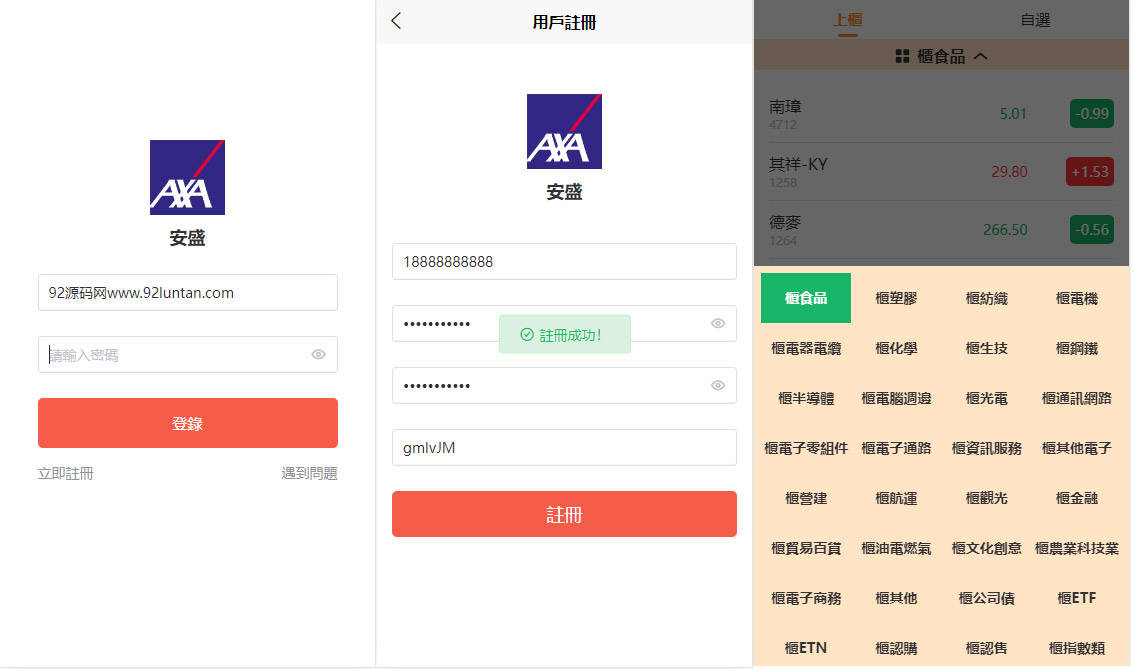Toggle password visibility on login form
This screenshot has width=1134, height=669.
coord(318,354)
